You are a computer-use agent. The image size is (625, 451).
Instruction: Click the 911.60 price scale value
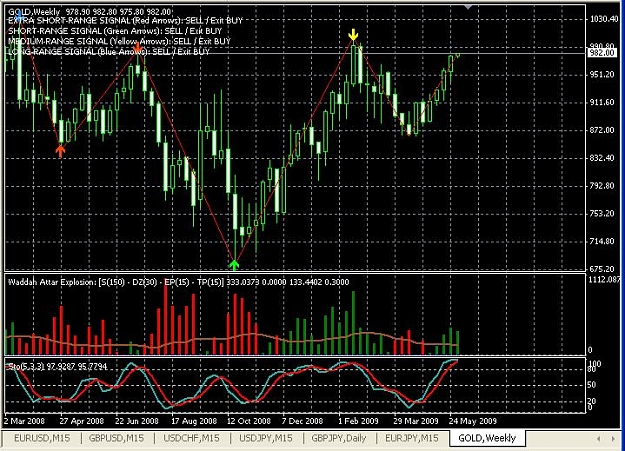tap(602, 102)
